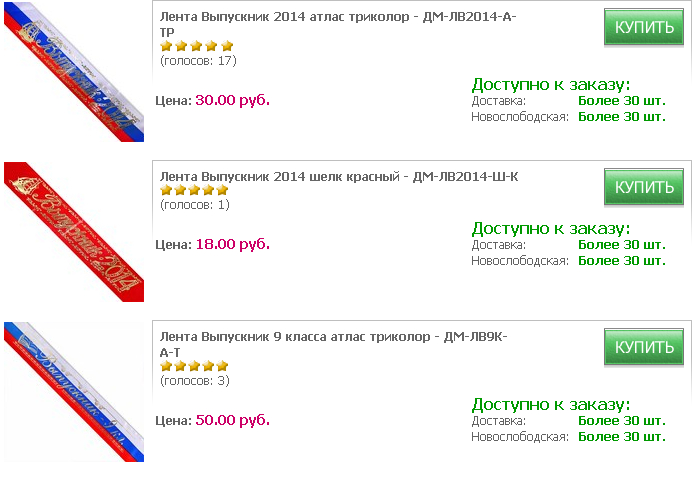This screenshot has width=695, height=480.
Task: Rate the atlas tricolor 2014 ribbon one star
Action: [166, 46]
